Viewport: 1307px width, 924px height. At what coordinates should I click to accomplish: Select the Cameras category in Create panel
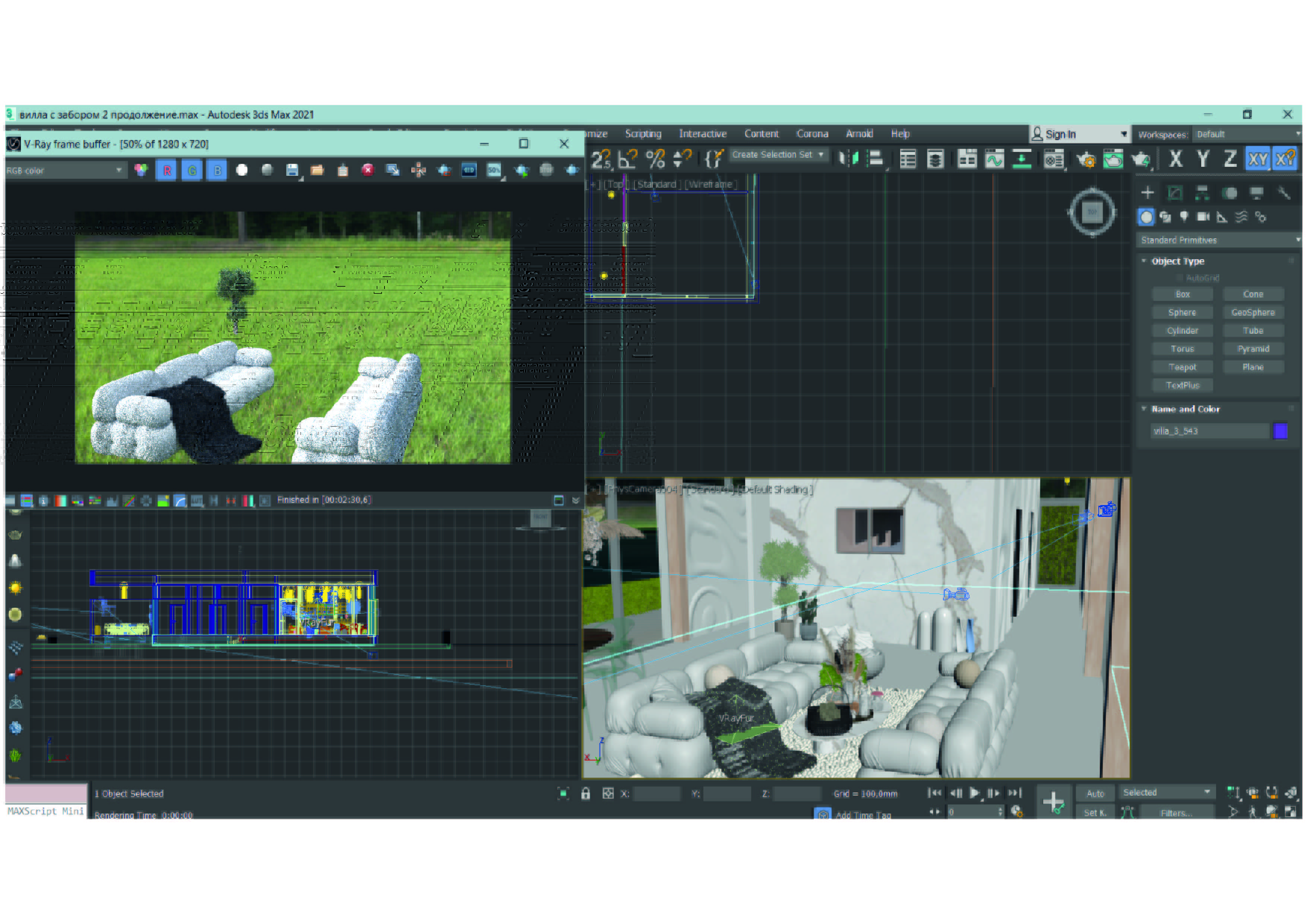[1203, 217]
